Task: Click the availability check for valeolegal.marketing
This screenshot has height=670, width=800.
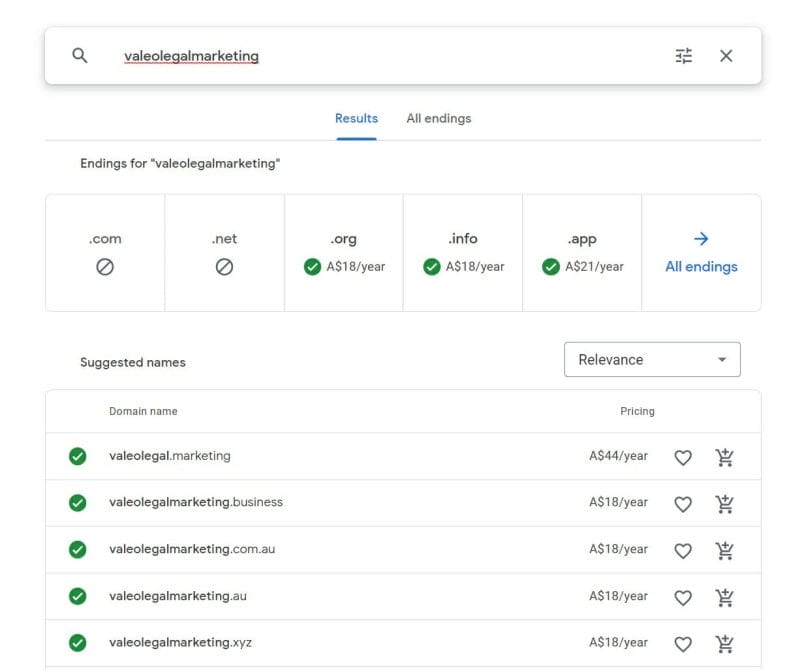Action: click(78, 456)
